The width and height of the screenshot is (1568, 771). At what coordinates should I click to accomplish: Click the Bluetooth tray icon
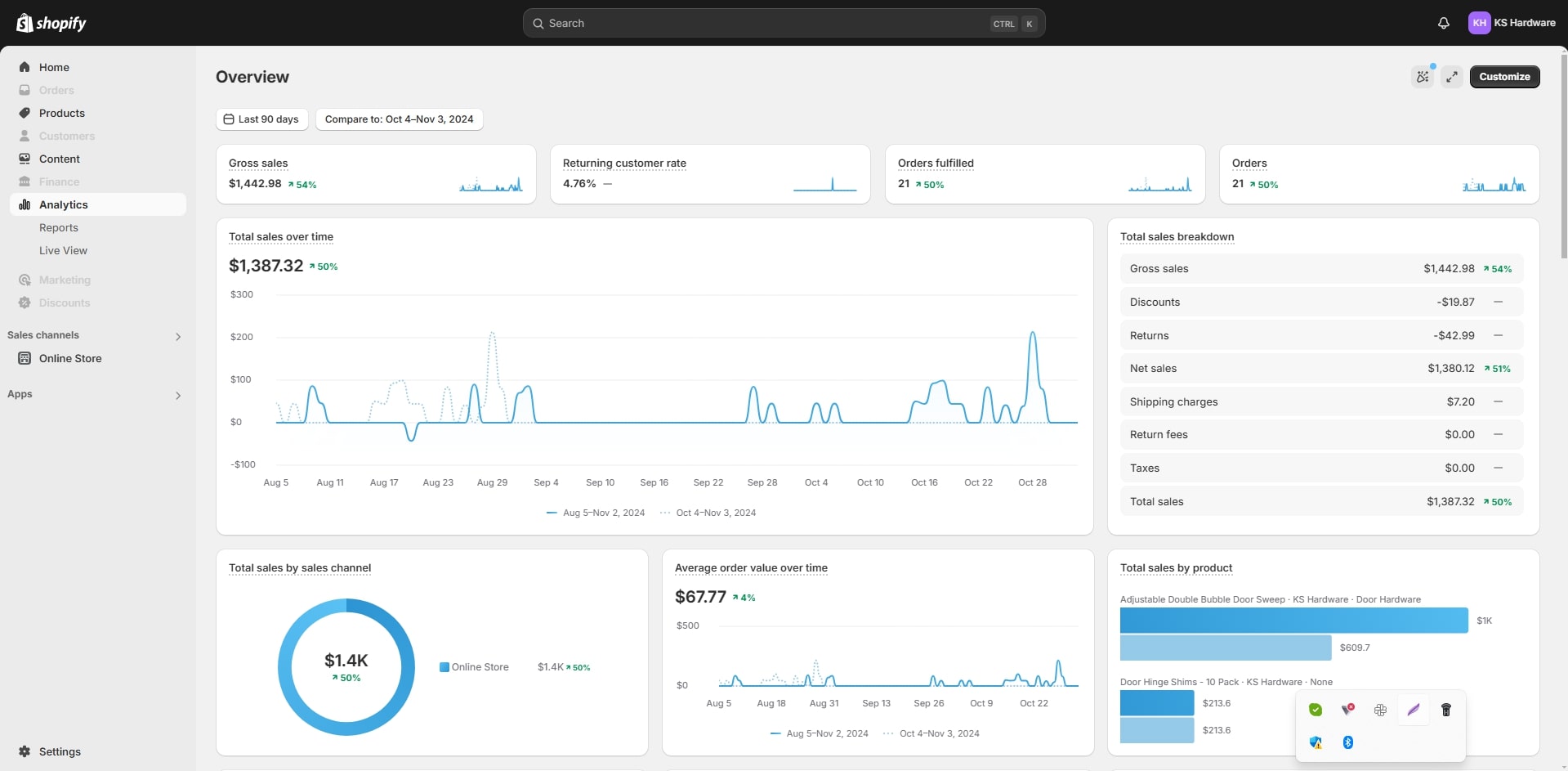click(x=1347, y=742)
